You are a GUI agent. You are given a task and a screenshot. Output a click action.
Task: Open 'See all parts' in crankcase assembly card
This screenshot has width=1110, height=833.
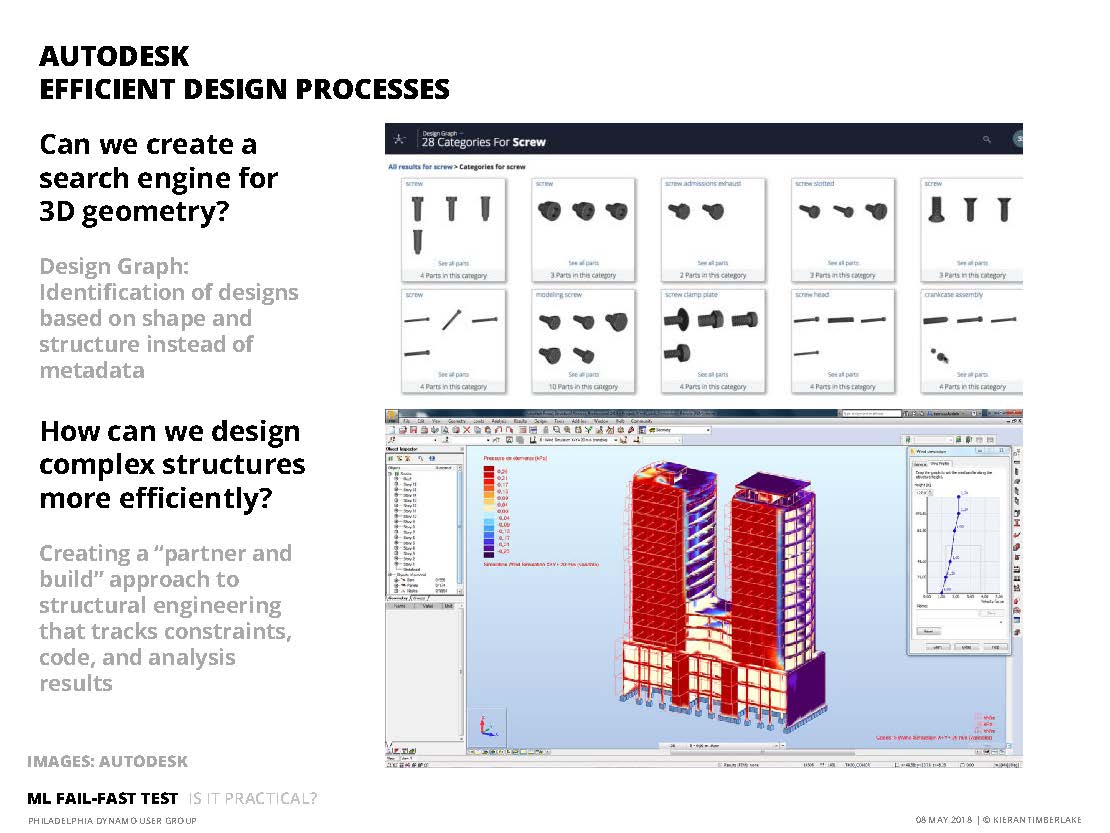coord(972,374)
